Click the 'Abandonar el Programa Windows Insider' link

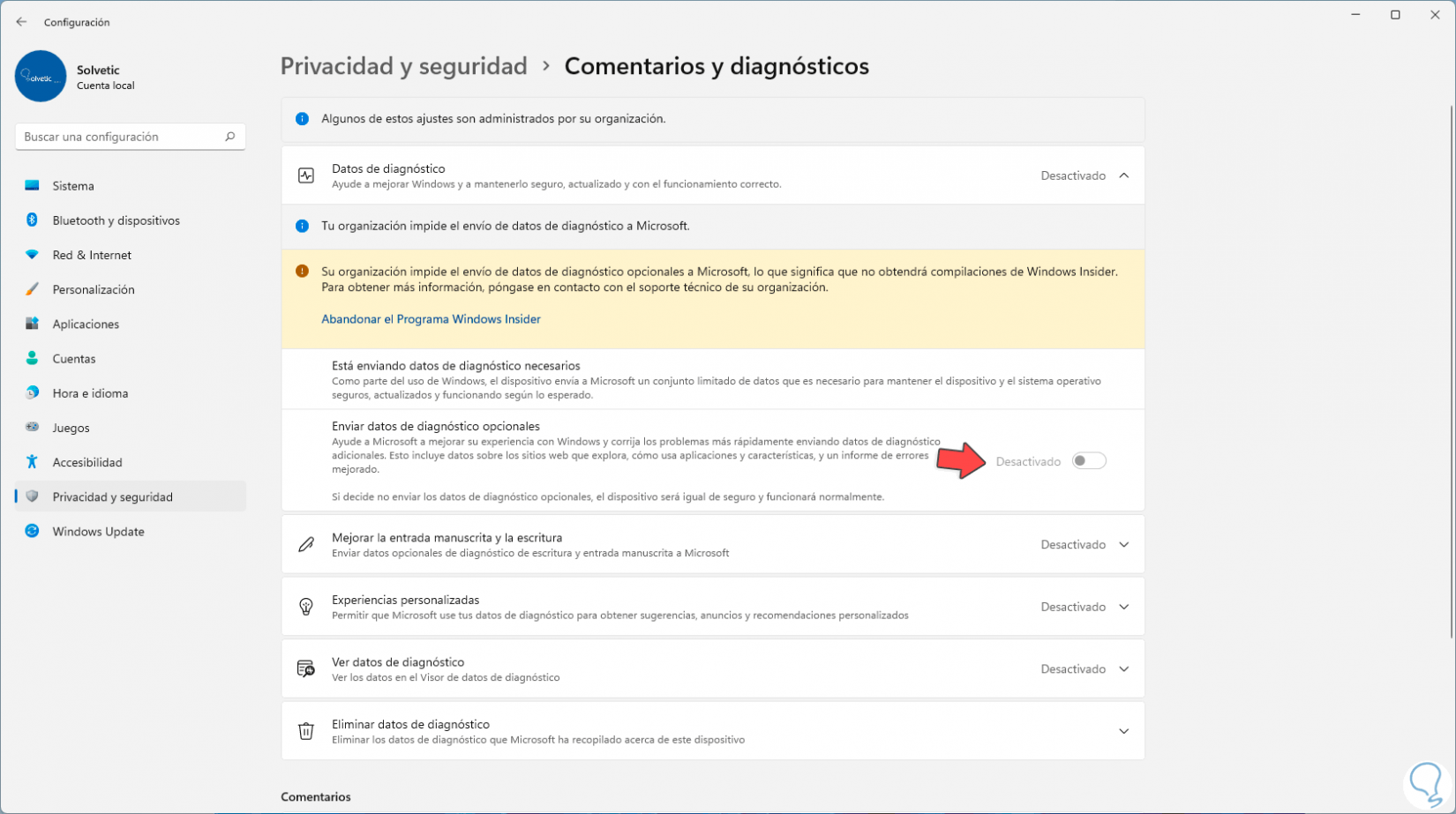tap(431, 319)
